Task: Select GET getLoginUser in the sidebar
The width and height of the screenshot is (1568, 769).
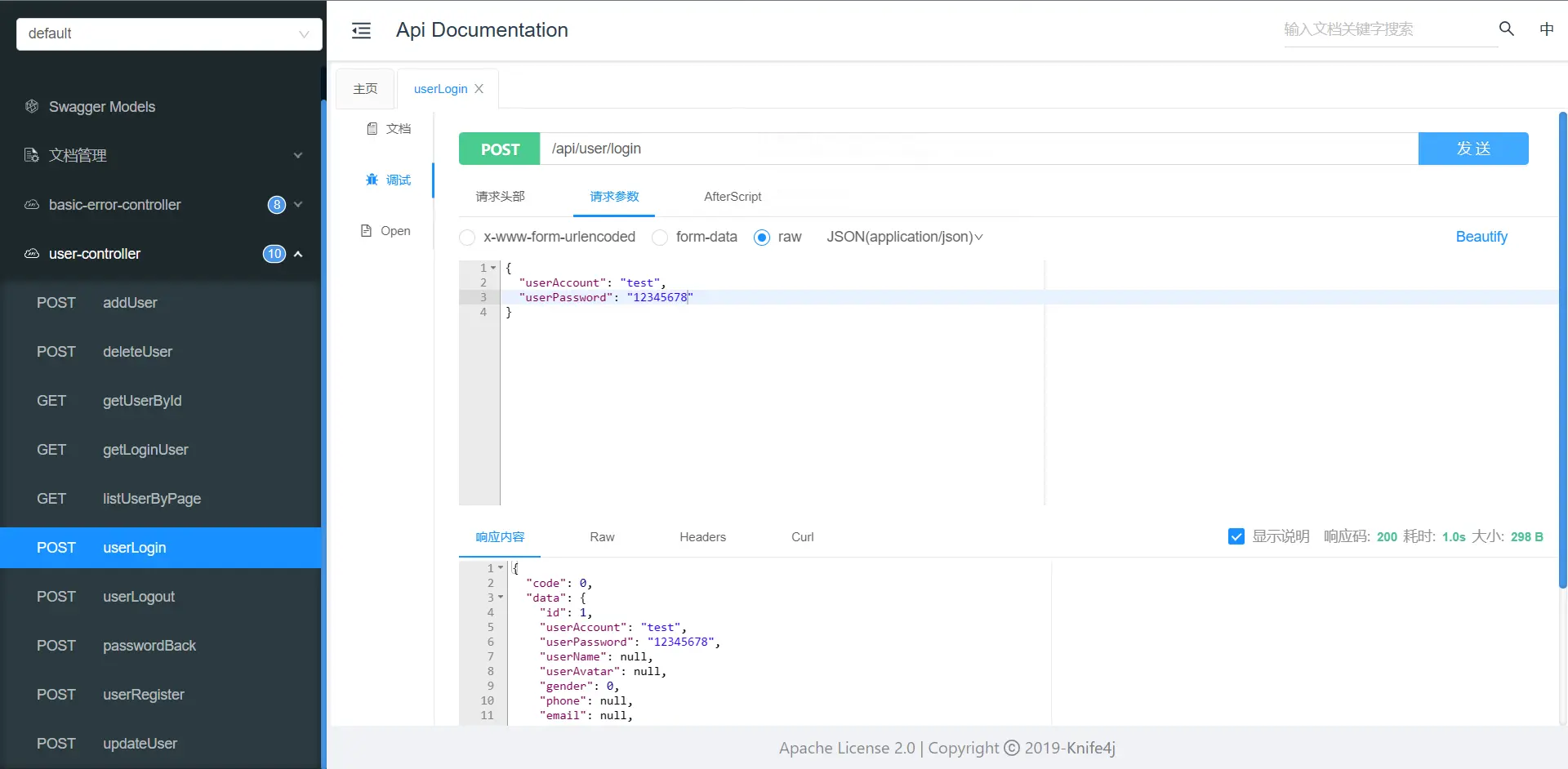Action: (x=161, y=450)
